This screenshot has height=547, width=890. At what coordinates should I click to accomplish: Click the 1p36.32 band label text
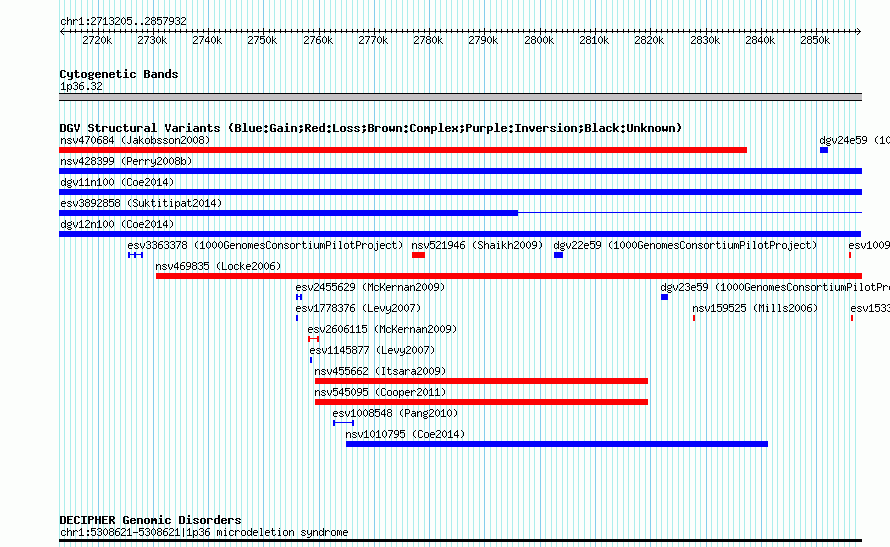point(81,86)
